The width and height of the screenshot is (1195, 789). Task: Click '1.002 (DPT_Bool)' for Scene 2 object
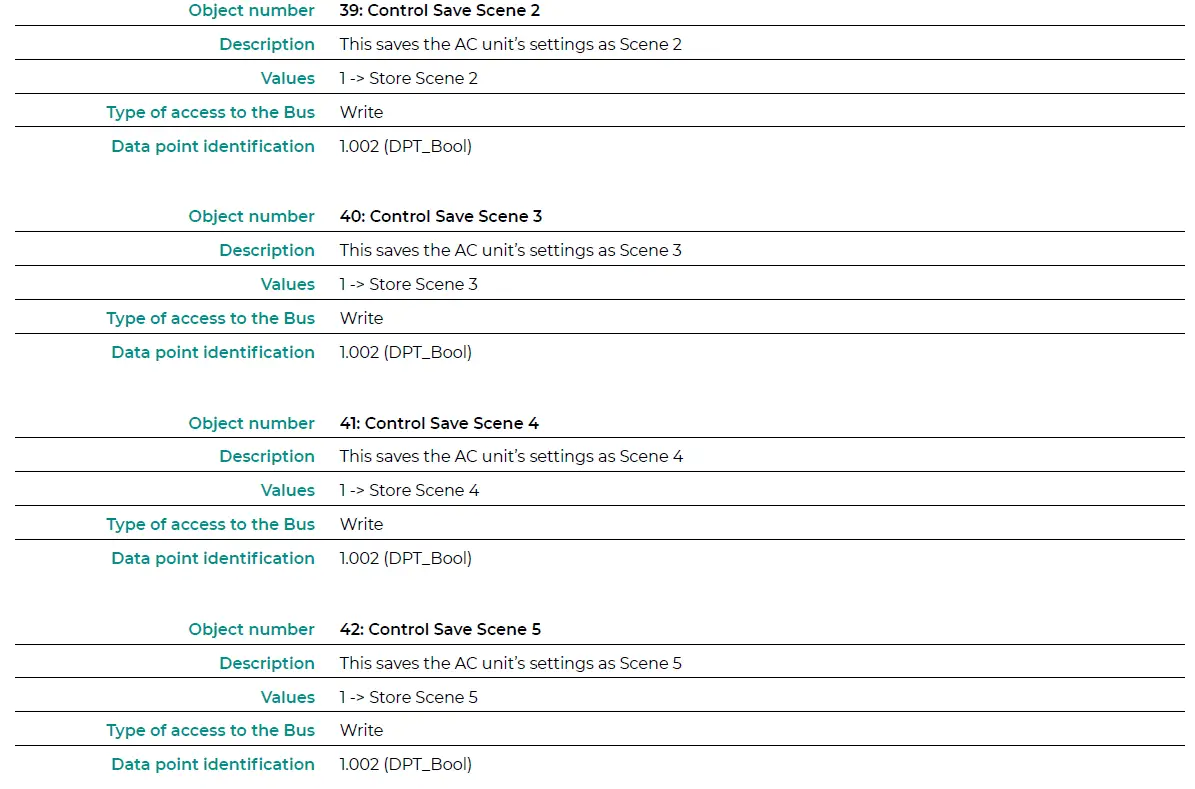pyautogui.click(x=405, y=146)
